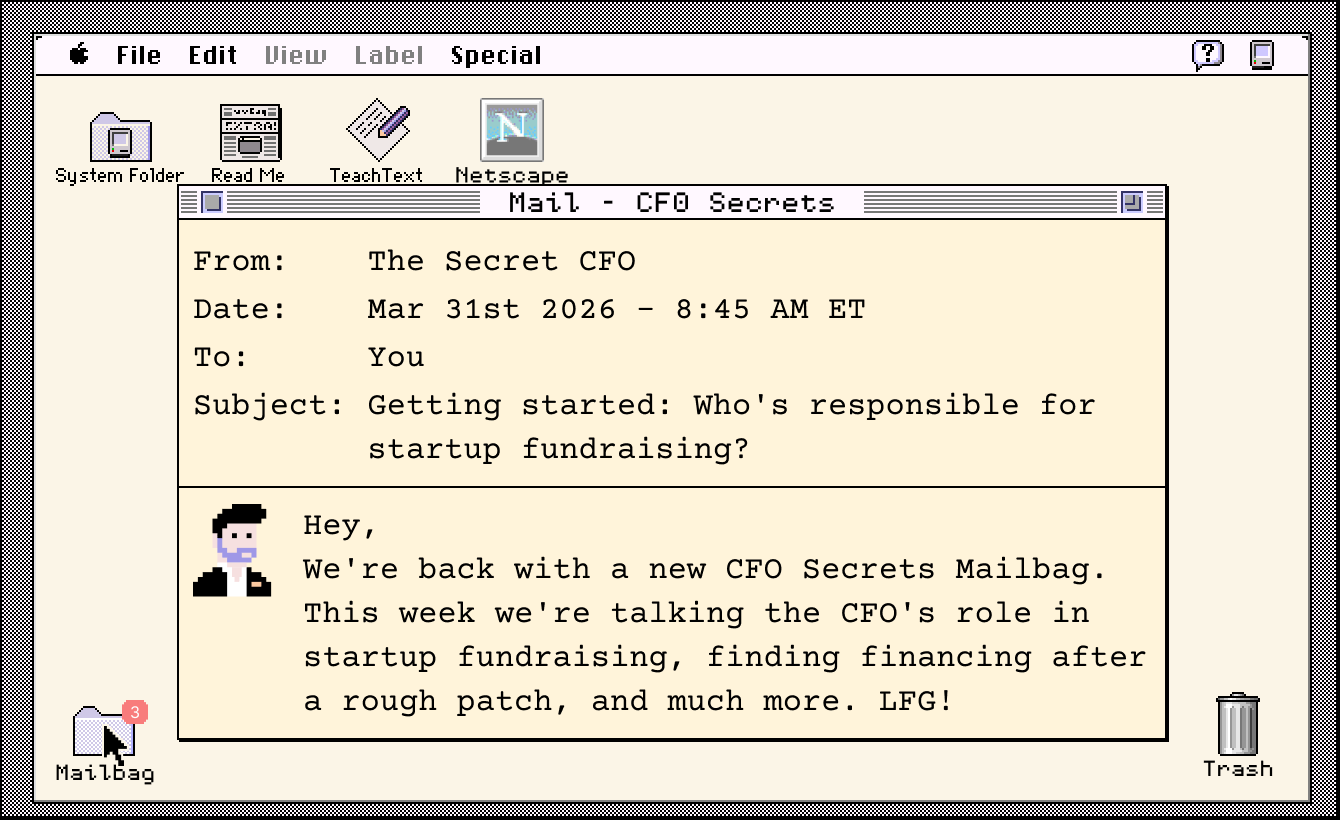
Task: Open the Special menu
Action: [x=496, y=55]
